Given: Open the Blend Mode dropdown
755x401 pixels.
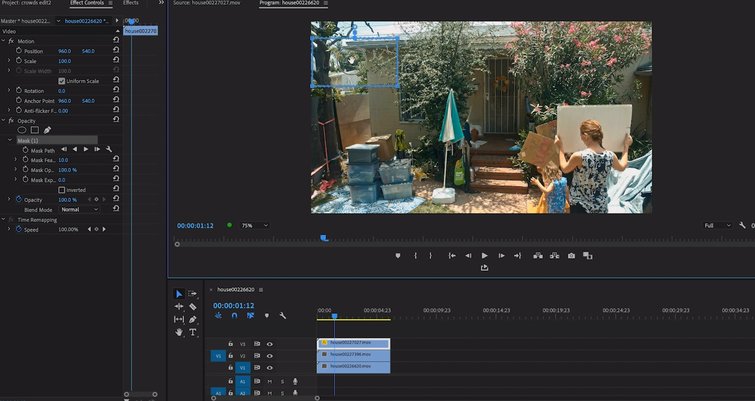Looking at the screenshot, I should click(x=80, y=209).
